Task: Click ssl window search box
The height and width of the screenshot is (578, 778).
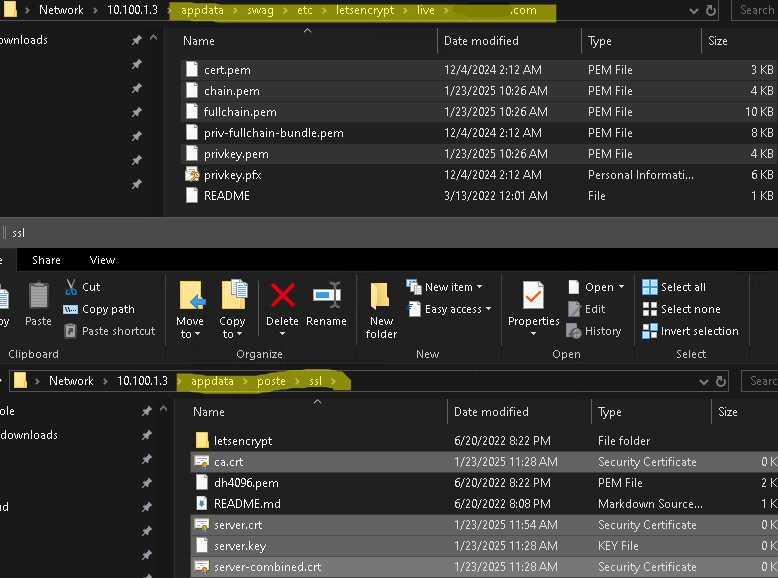Action: (760, 381)
